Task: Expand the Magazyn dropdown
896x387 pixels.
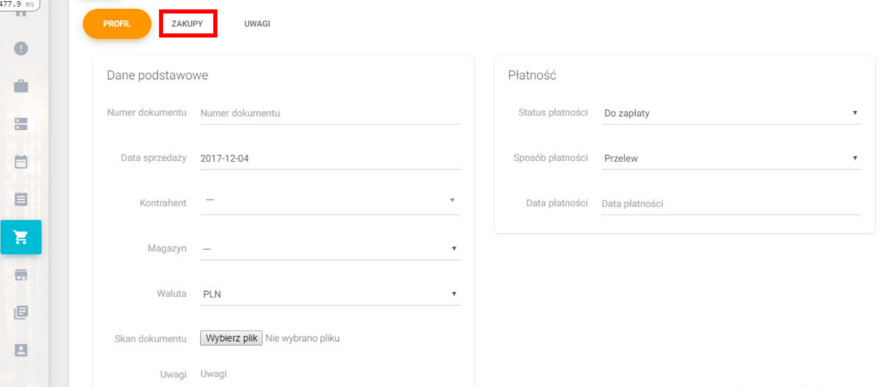Action: pyautogui.click(x=330, y=249)
